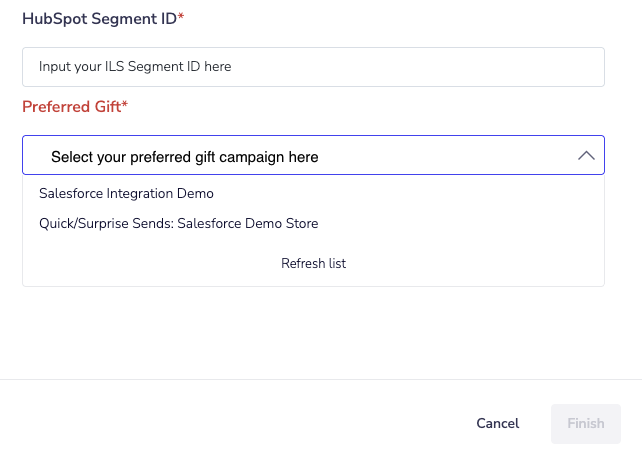Choose Quick/Surprise Sends: Salesforce Demo Store
Image resolution: width=642 pixels, height=459 pixels.
tap(178, 223)
